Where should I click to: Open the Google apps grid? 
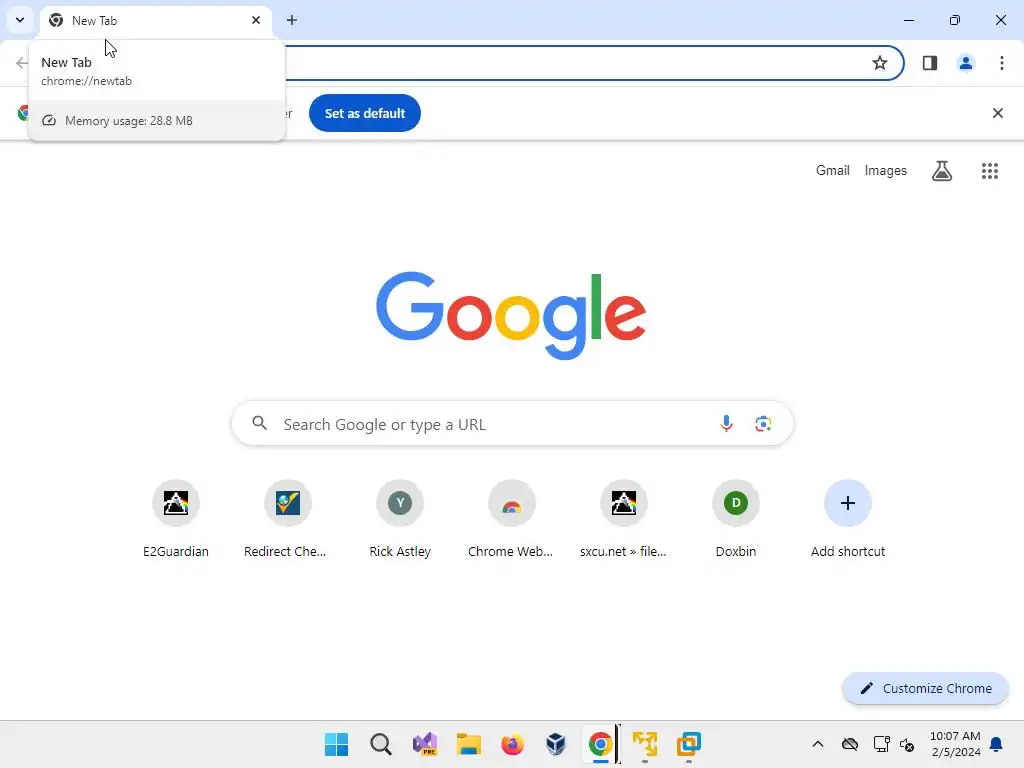pyautogui.click(x=989, y=171)
